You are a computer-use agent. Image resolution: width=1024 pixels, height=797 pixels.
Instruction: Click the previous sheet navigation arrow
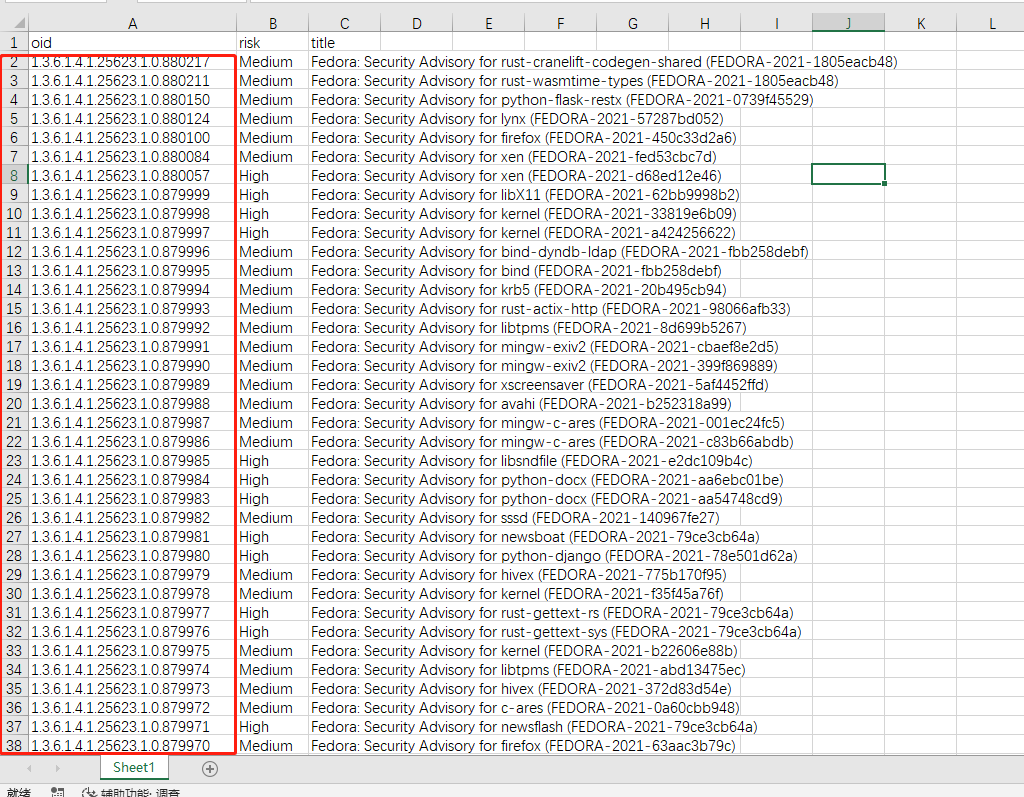click(29, 769)
